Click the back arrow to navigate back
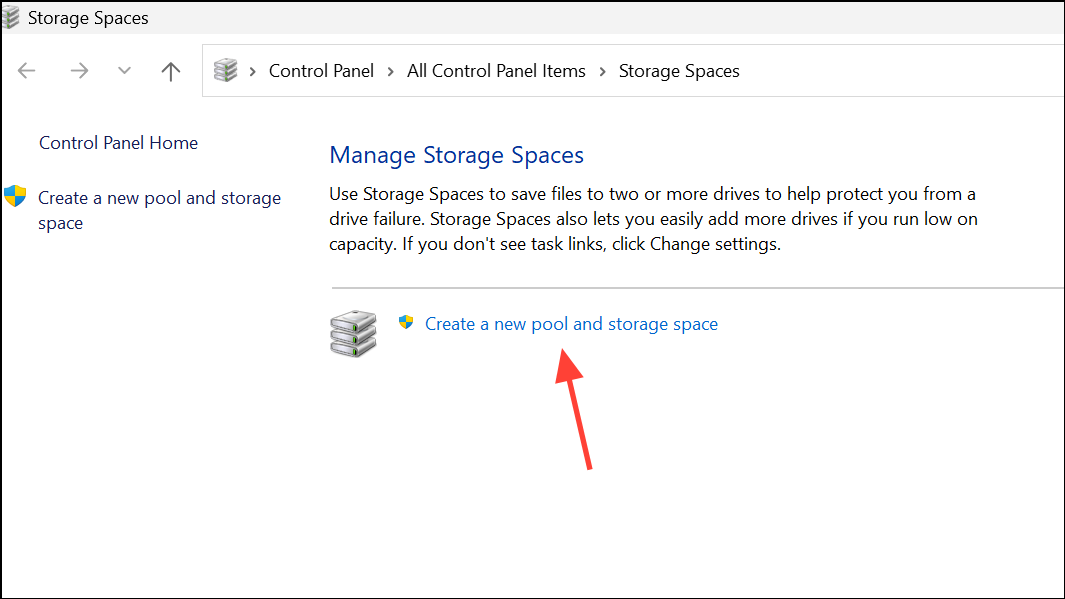1065x599 pixels. pos(25,70)
